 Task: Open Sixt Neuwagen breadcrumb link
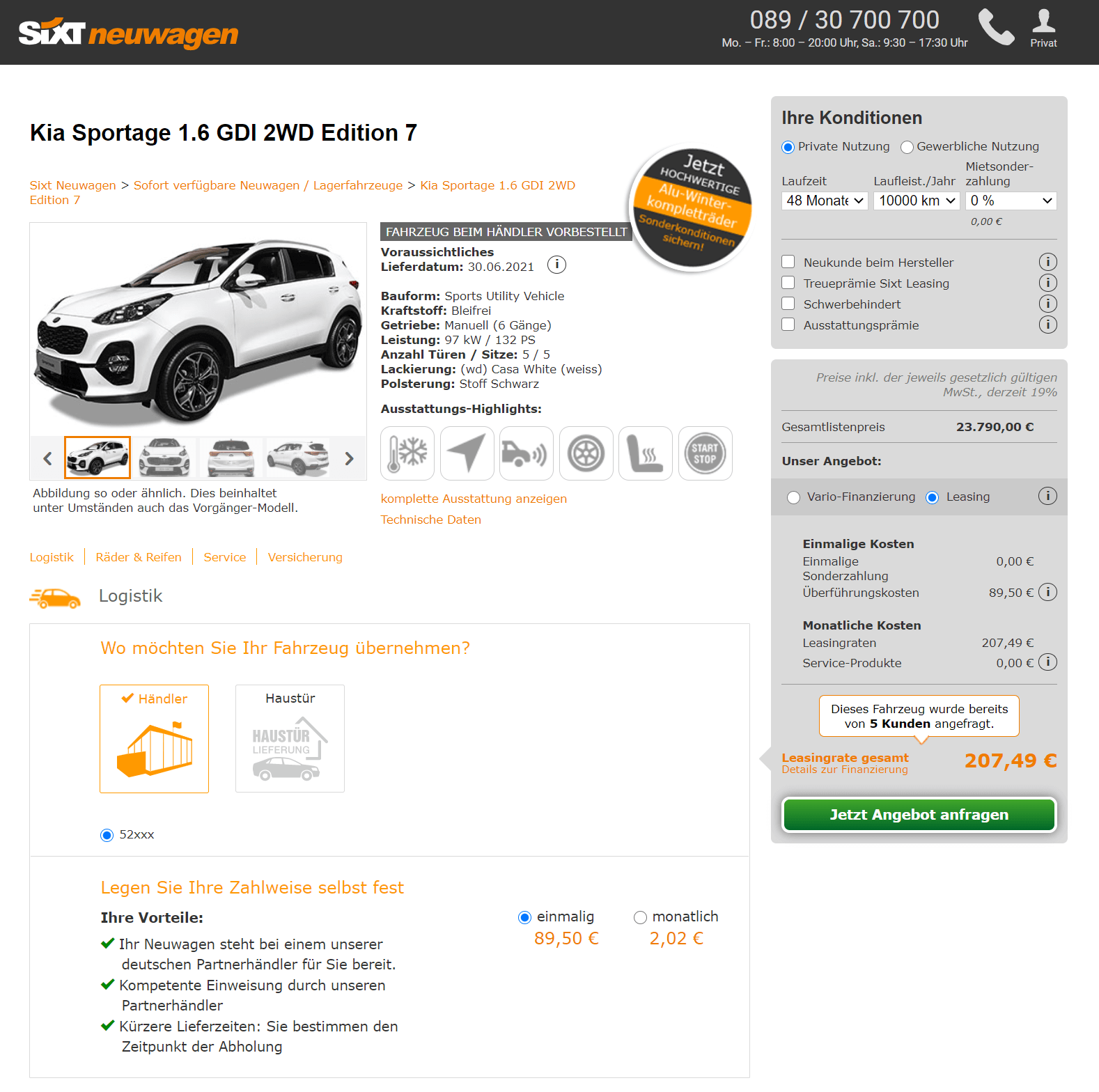72,185
